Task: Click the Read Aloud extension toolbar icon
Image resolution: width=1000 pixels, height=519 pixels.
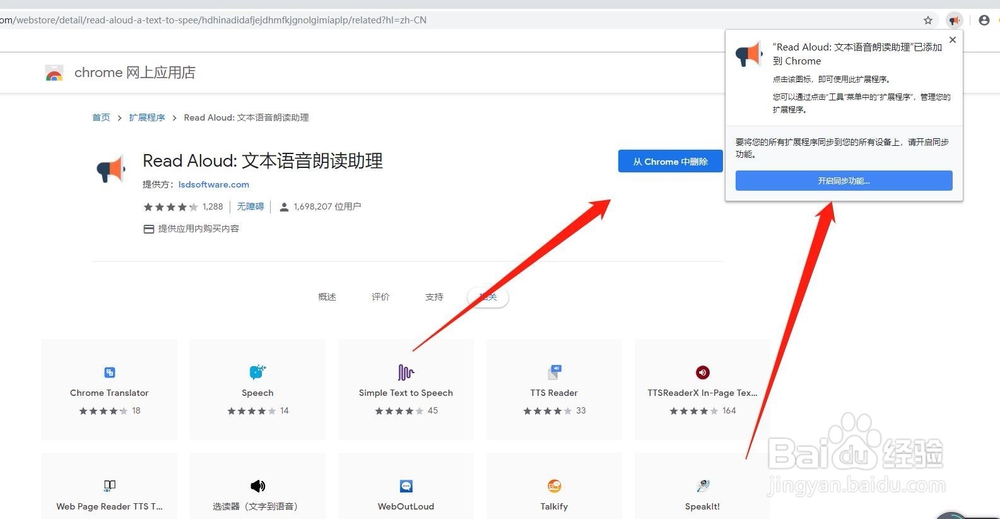Action: [954, 20]
